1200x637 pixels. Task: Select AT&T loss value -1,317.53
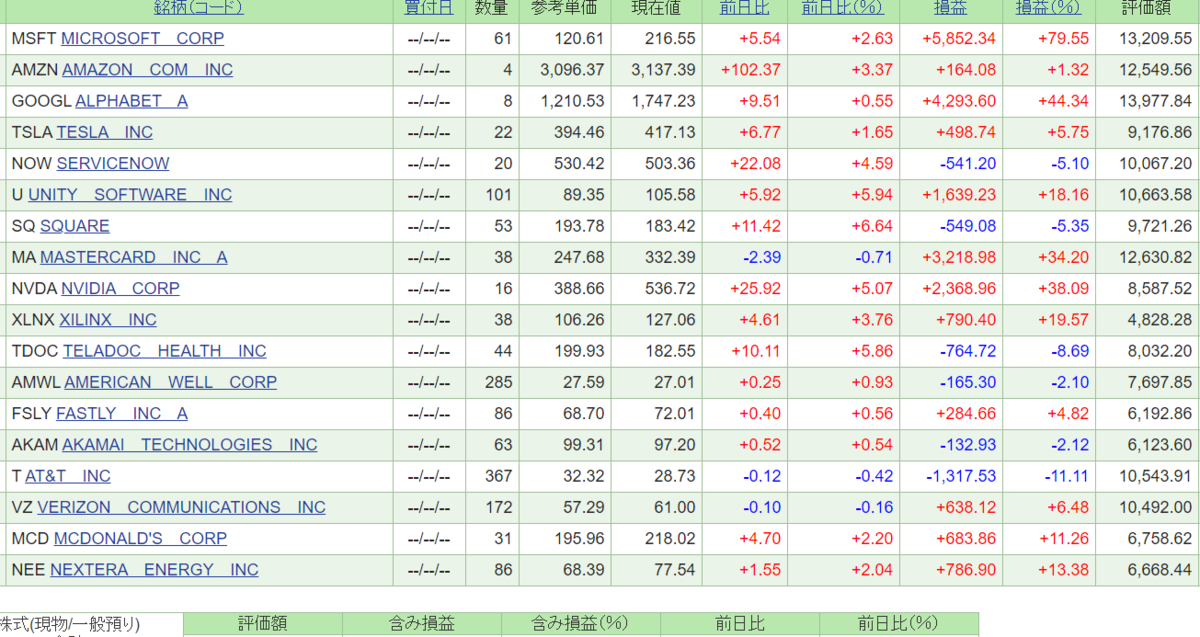(x=960, y=476)
